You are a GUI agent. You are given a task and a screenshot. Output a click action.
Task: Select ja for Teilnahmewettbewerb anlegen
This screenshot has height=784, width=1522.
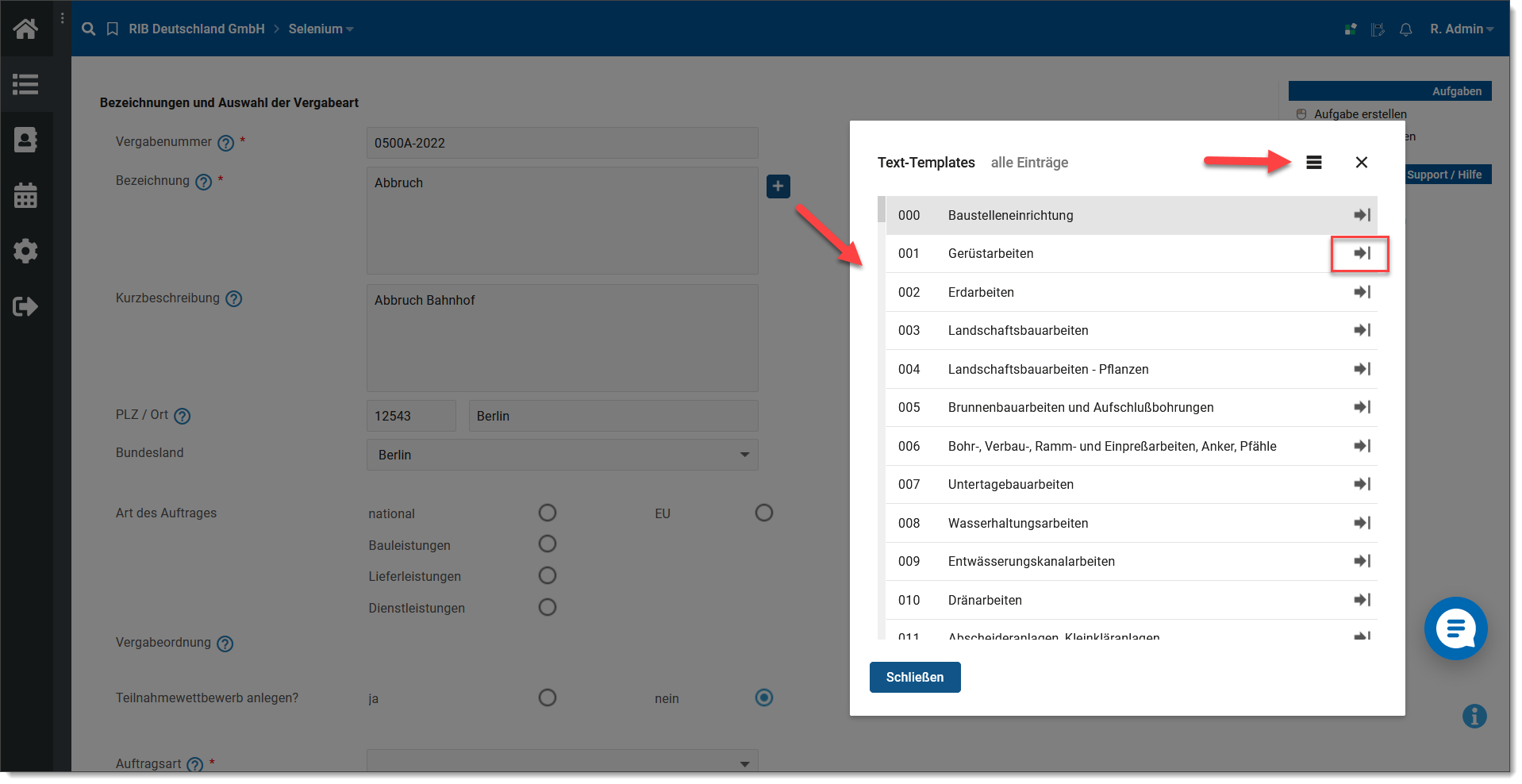tap(548, 698)
